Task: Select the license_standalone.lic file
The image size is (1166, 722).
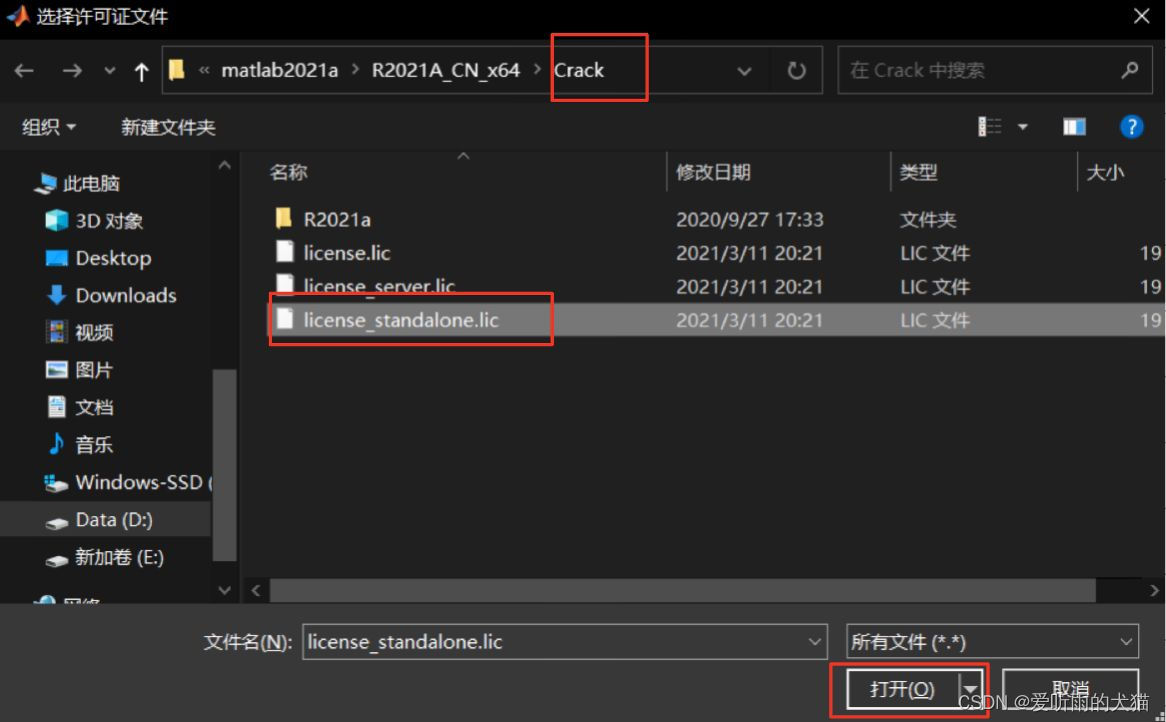Action: click(401, 320)
